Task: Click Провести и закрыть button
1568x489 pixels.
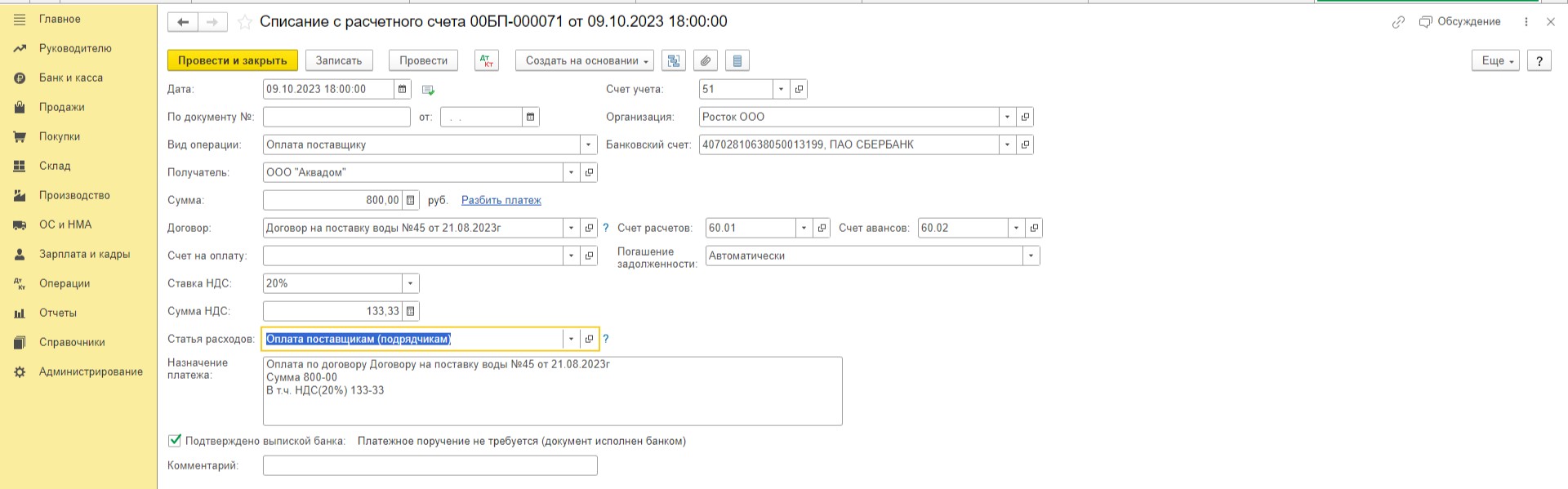Action: tap(233, 60)
